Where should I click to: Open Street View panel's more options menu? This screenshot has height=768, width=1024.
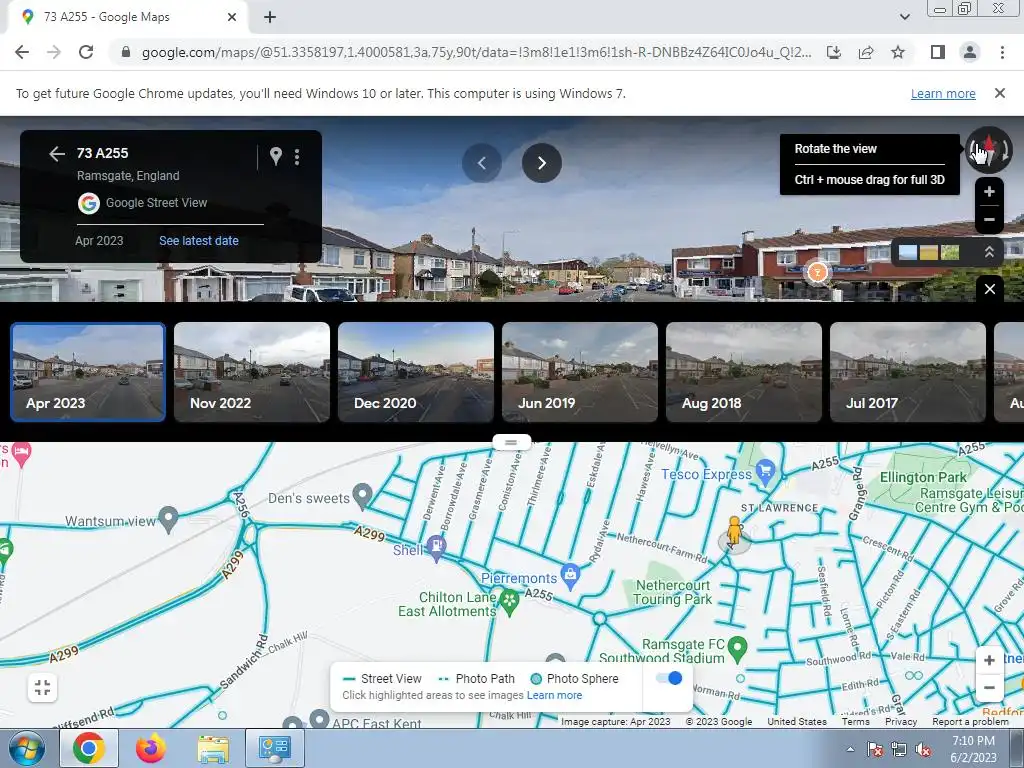tap(297, 156)
